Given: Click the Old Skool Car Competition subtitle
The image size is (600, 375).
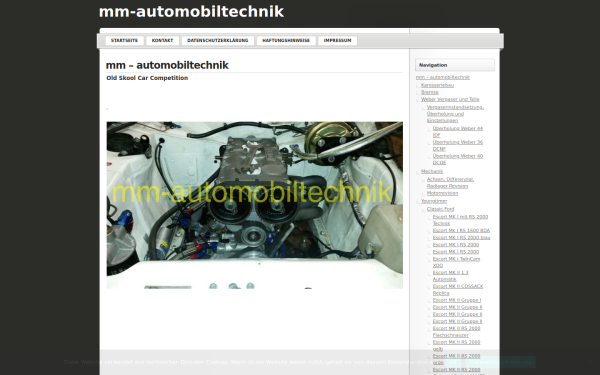Looking at the screenshot, I should 147,78.
